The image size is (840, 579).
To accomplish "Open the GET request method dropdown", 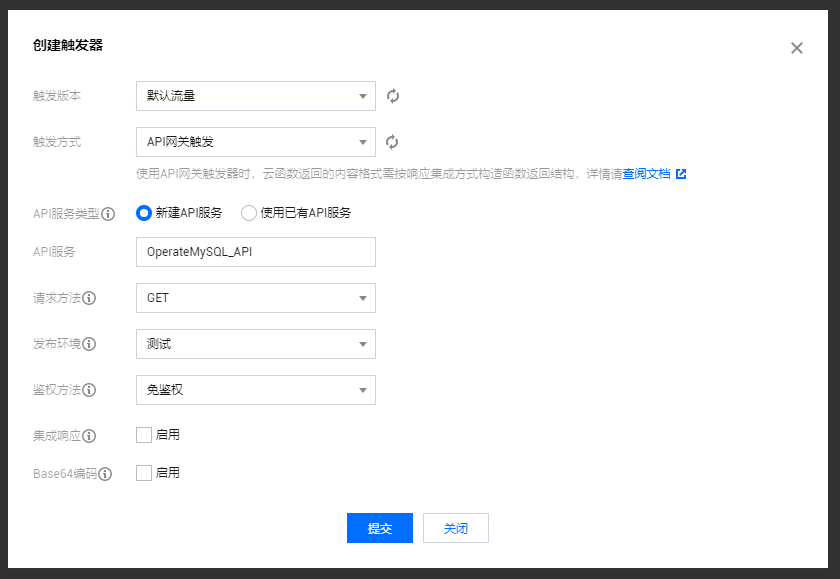I will click(x=255, y=297).
